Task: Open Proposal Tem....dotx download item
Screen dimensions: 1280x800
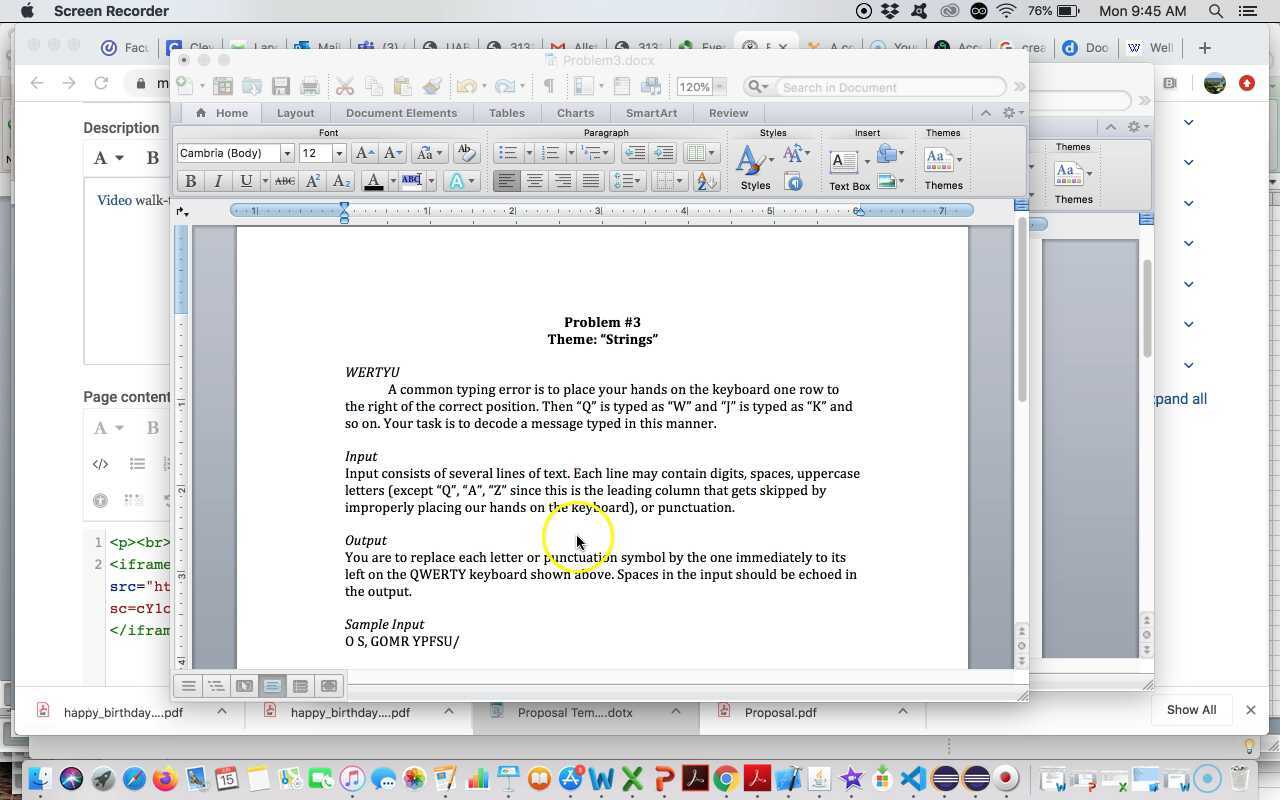Action: point(574,712)
